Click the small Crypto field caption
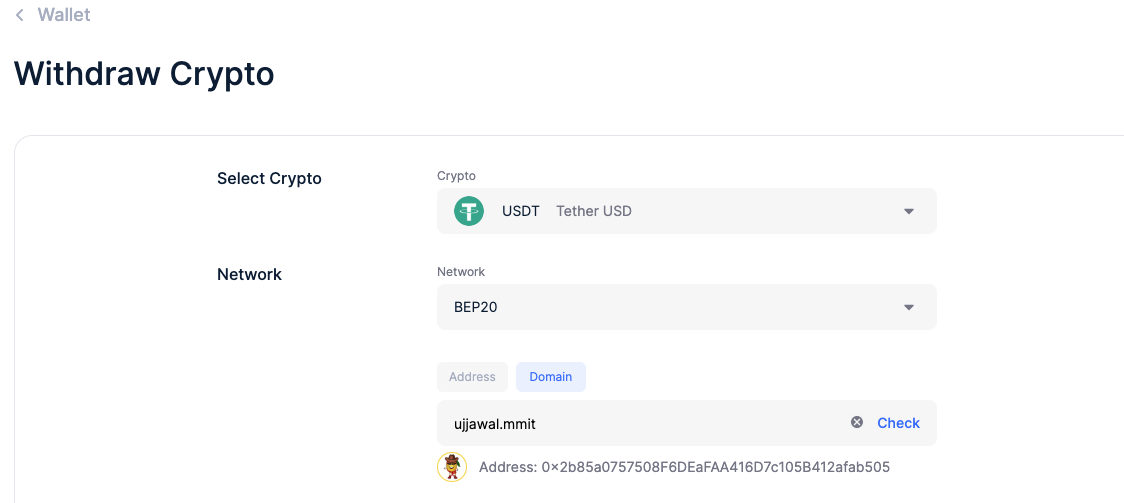Image resolution: width=1124 pixels, height=503 pixels. coord(456,176)
